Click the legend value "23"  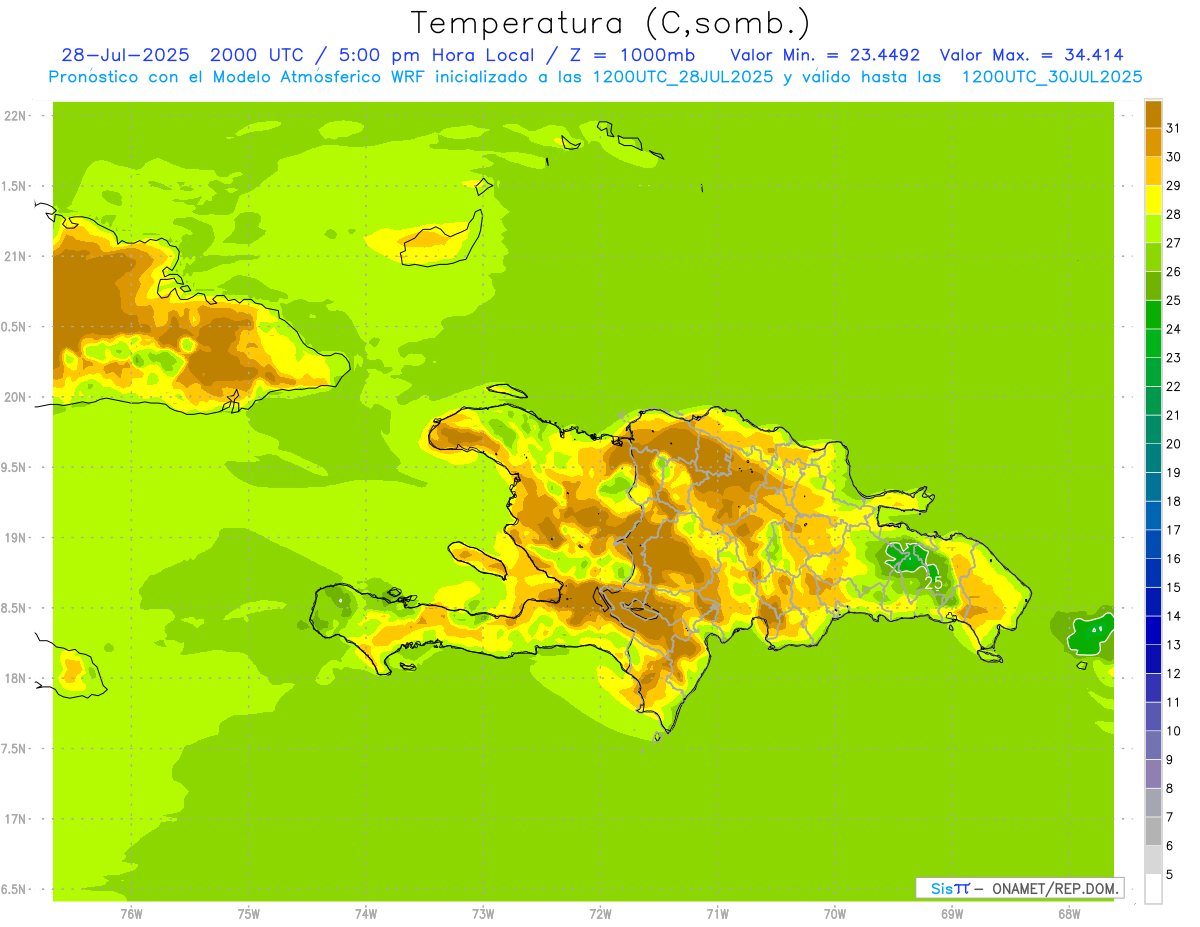(x=1173, y=358)
